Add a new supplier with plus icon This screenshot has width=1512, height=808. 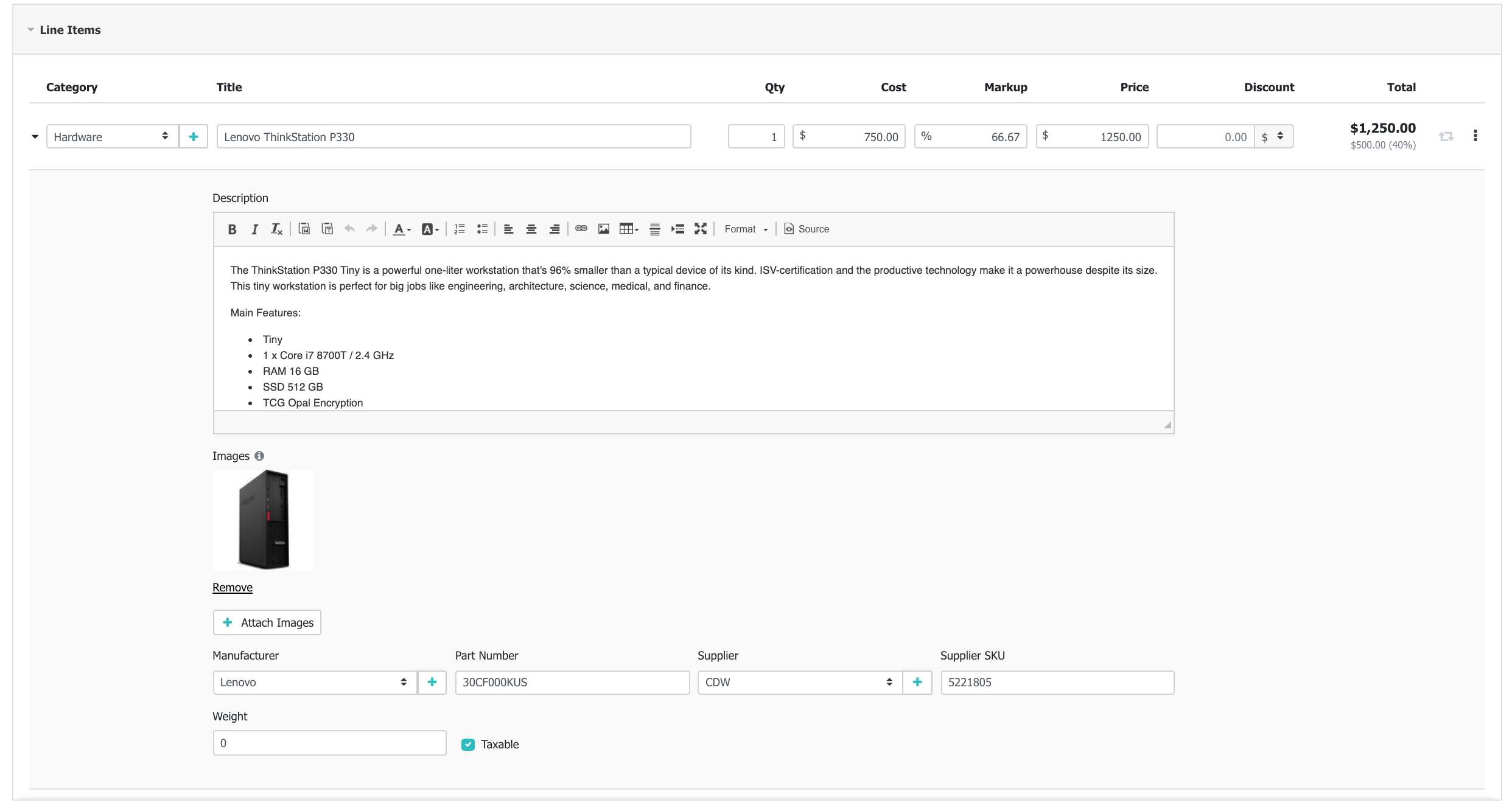click(917, 682)
